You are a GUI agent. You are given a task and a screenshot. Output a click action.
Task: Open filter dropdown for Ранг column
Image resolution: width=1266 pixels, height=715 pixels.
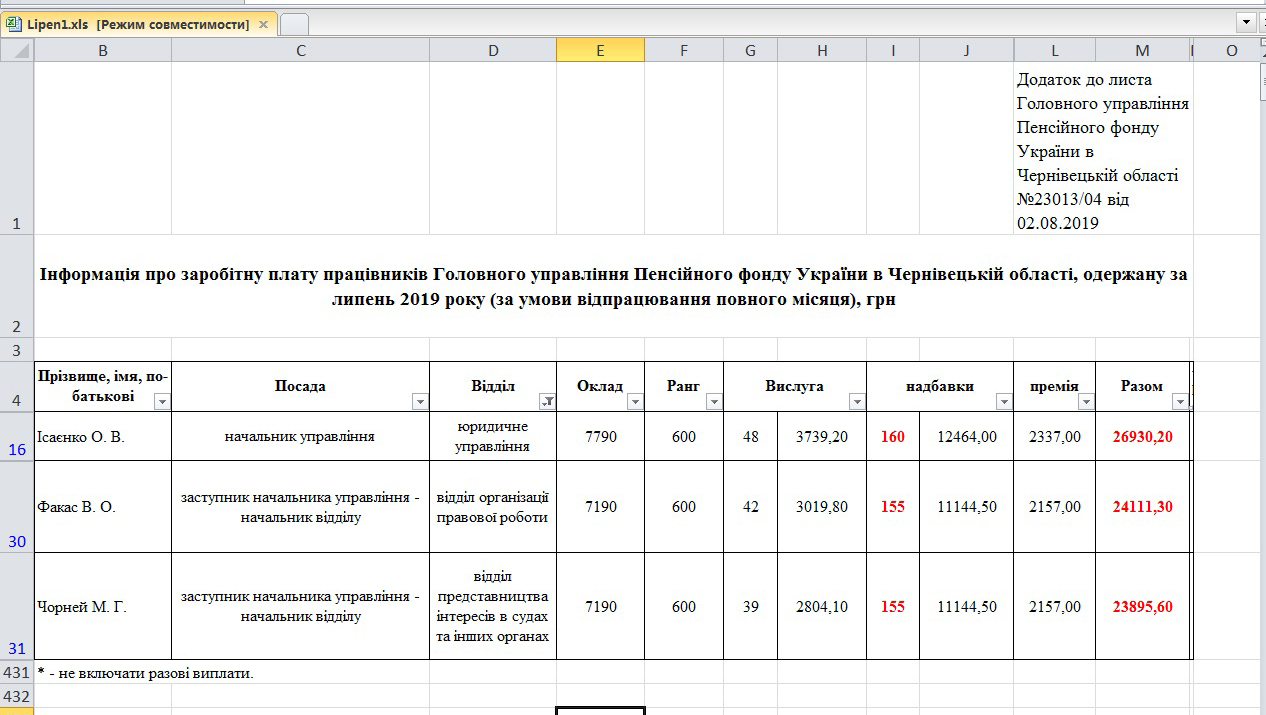click(x=713, y=401)
